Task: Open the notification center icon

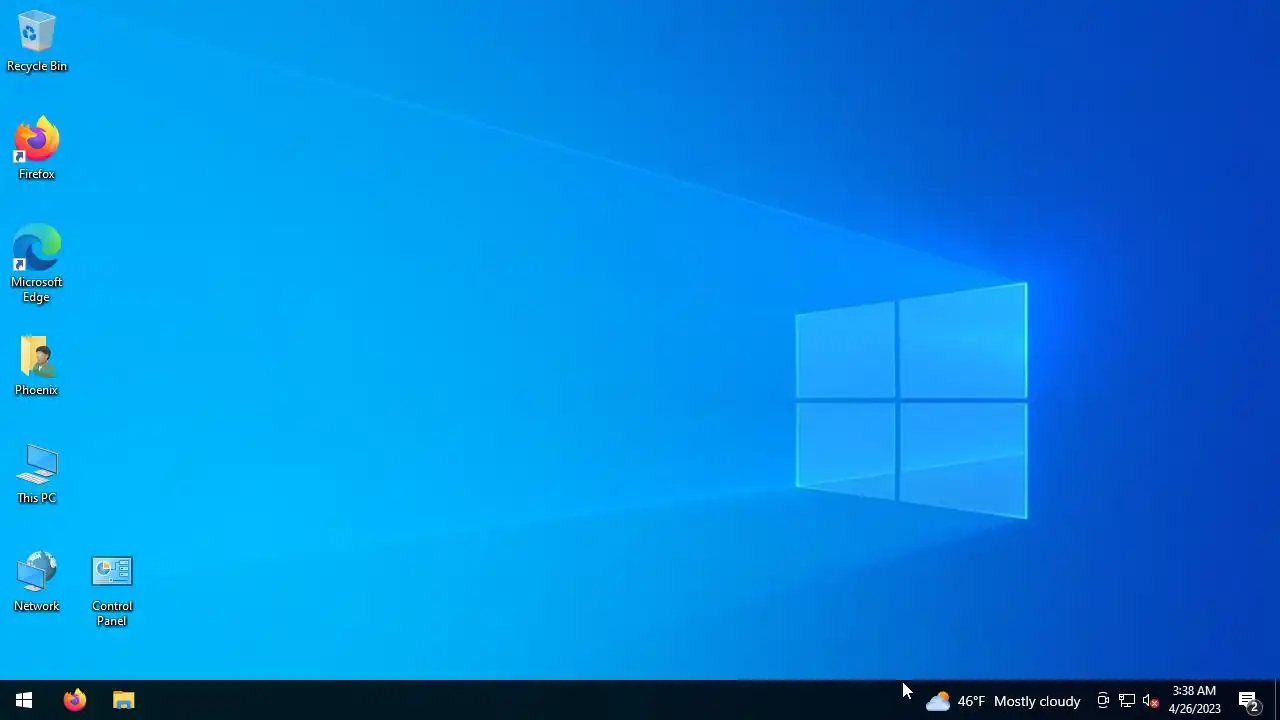Action: (x=1249, y=701)
